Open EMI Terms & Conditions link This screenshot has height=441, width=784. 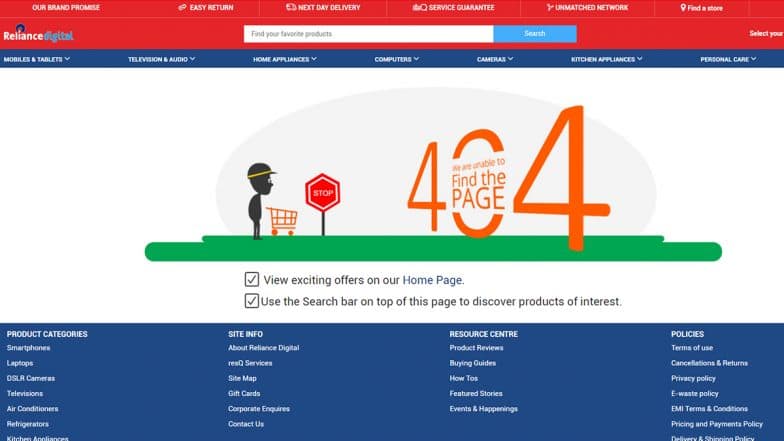tap(710, 408)
